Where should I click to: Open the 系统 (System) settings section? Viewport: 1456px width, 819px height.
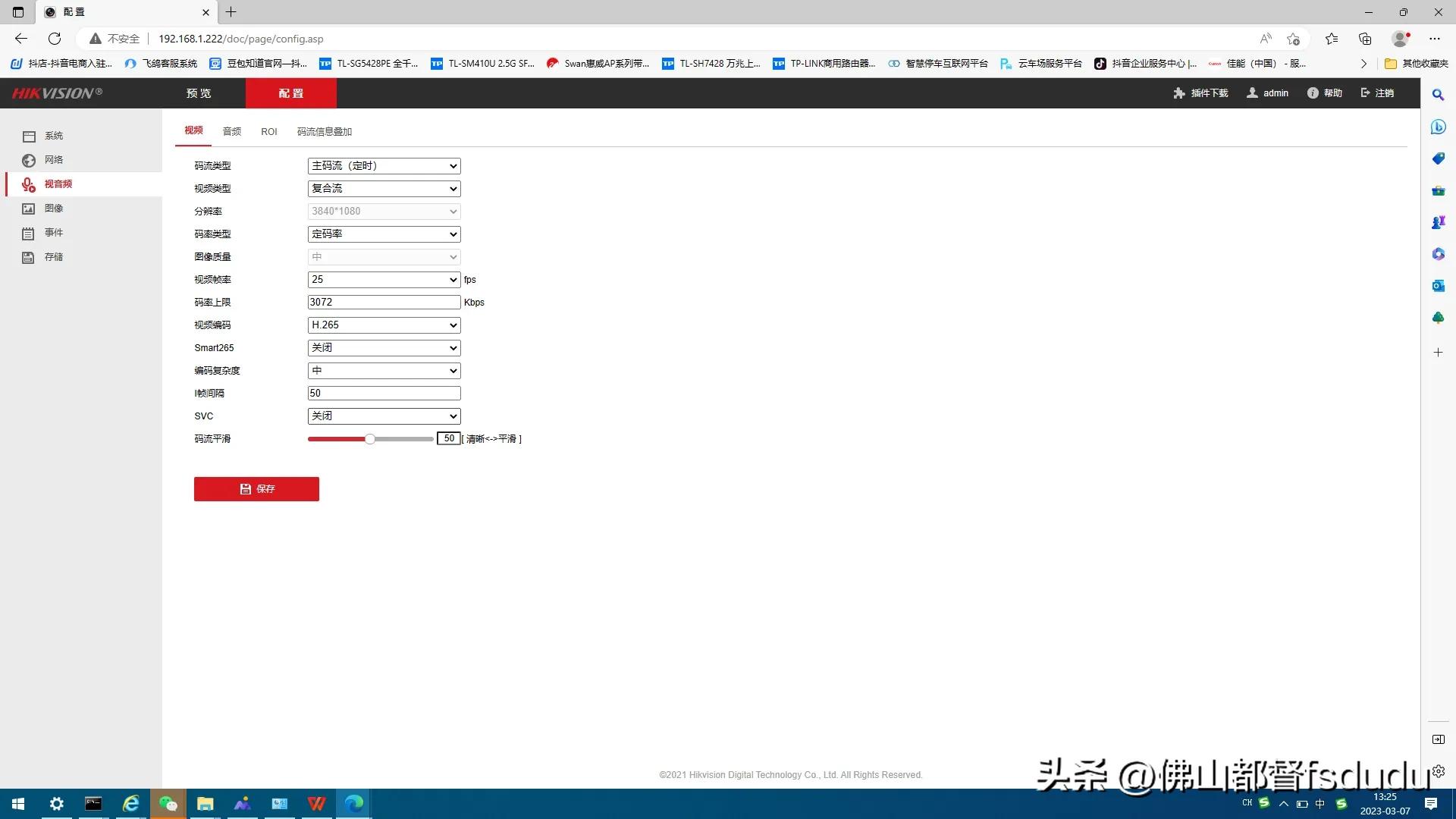[x=53, y=135]
